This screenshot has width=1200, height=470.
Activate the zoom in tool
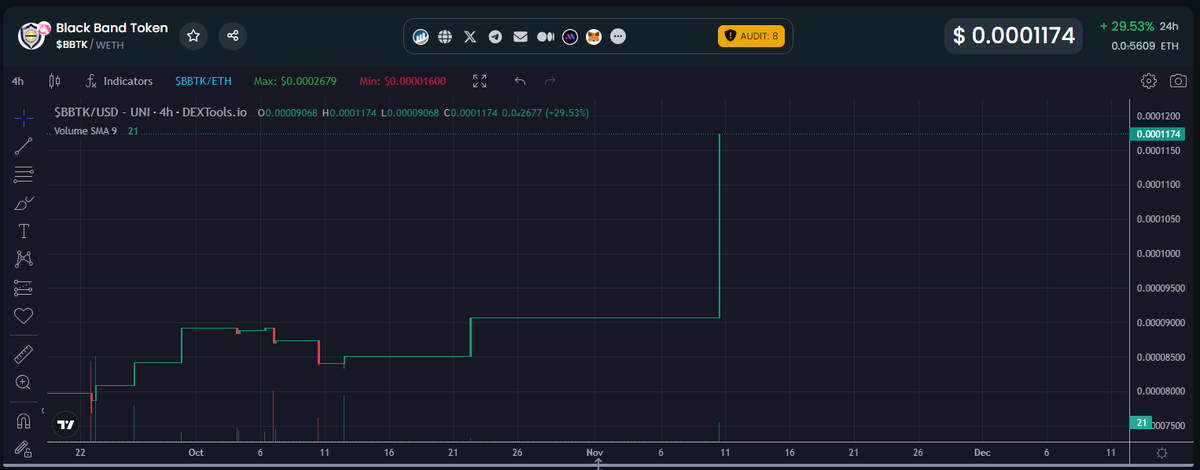pyautogui.click(x=23, y=382)
